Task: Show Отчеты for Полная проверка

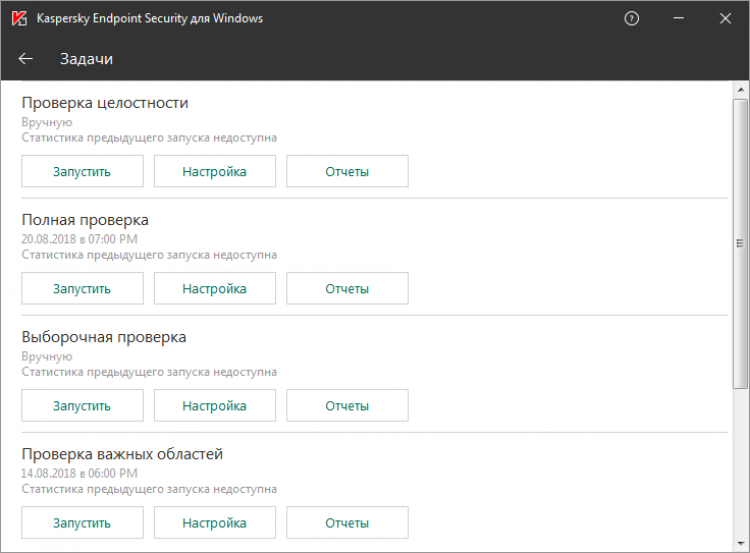Action: pos(347,289)
